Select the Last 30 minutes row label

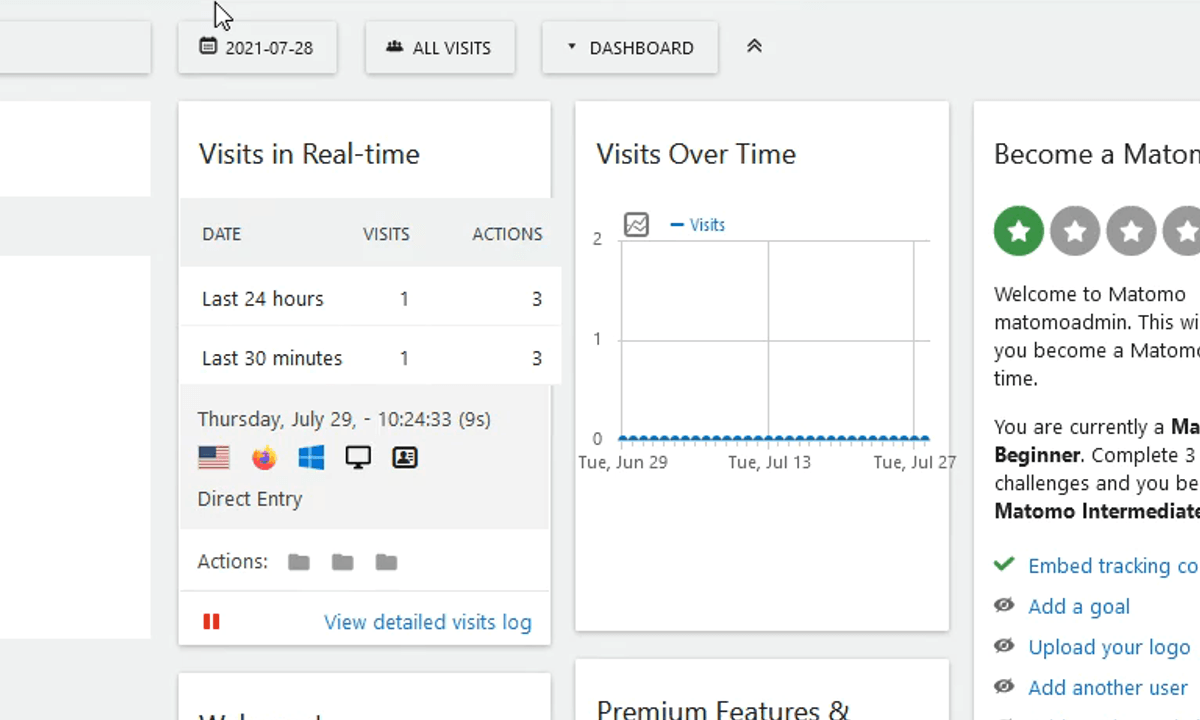click(272, 358)
